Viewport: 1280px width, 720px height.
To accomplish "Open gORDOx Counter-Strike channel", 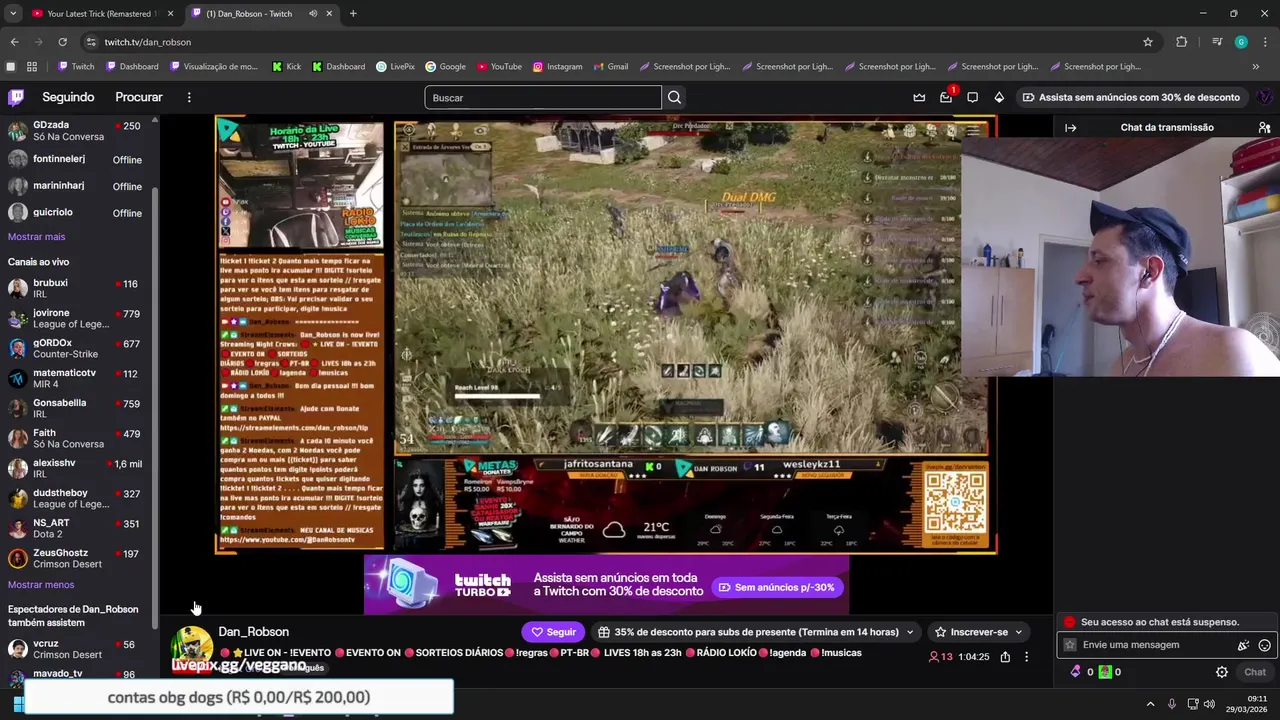I will pyautogui.click(x=78, y=349).
